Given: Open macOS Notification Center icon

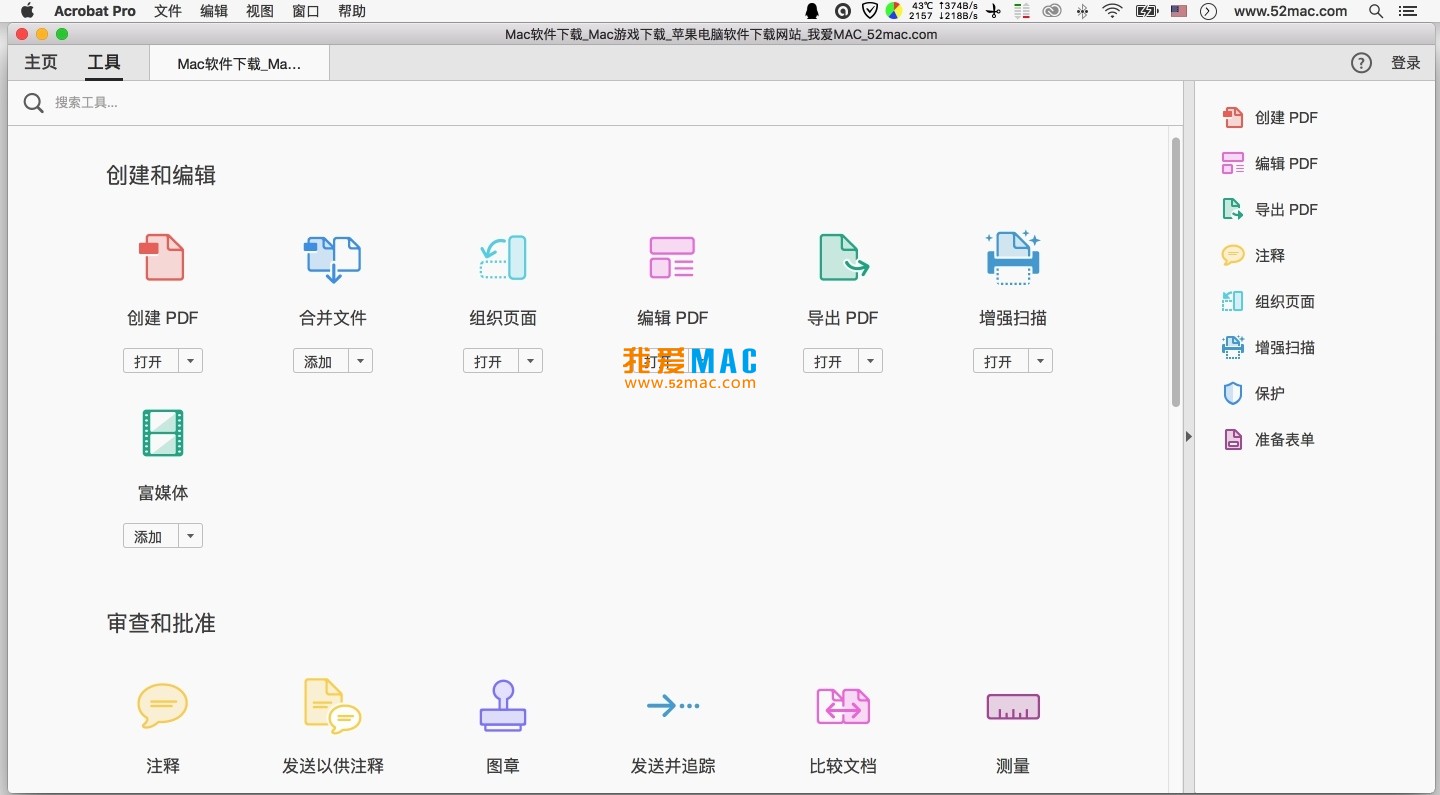Looking at the screenshot, I should click(x=1409, y=11).
